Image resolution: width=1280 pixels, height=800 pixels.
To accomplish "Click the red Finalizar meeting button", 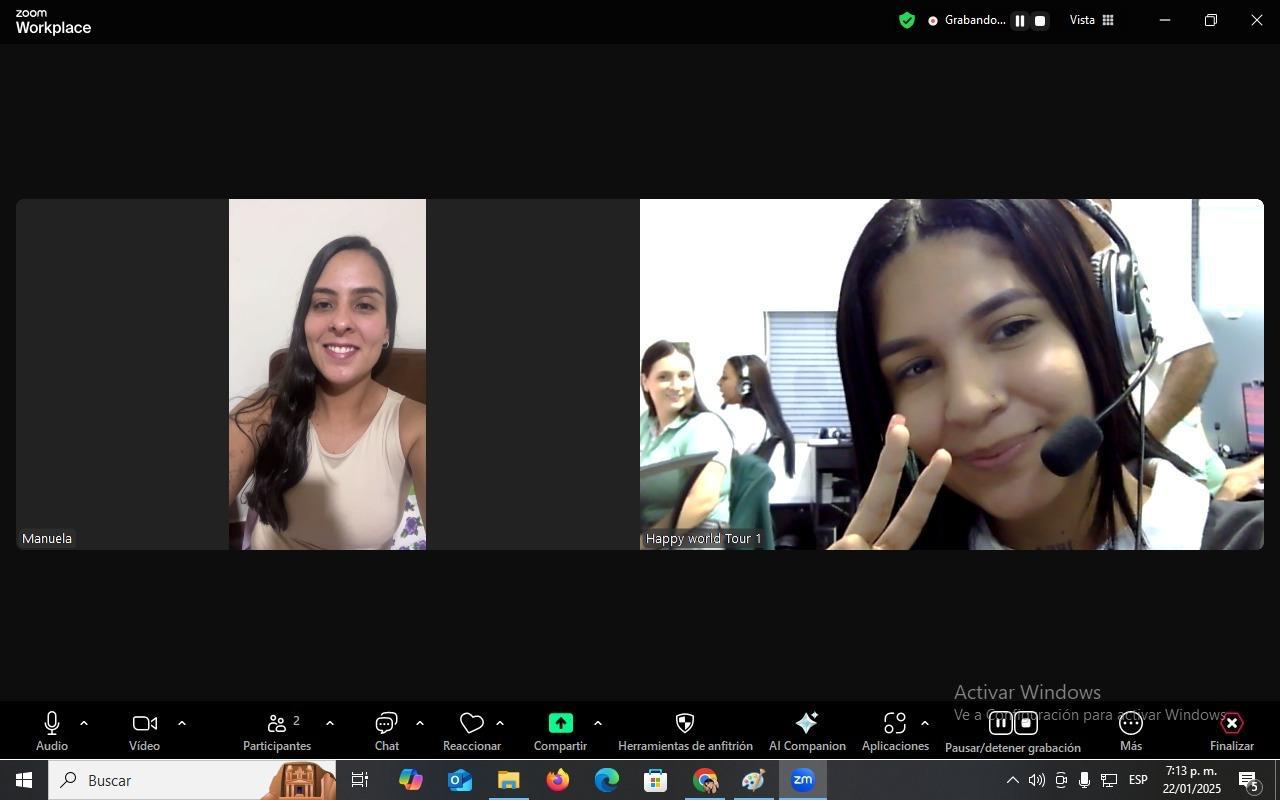I will coord(1232,731).
